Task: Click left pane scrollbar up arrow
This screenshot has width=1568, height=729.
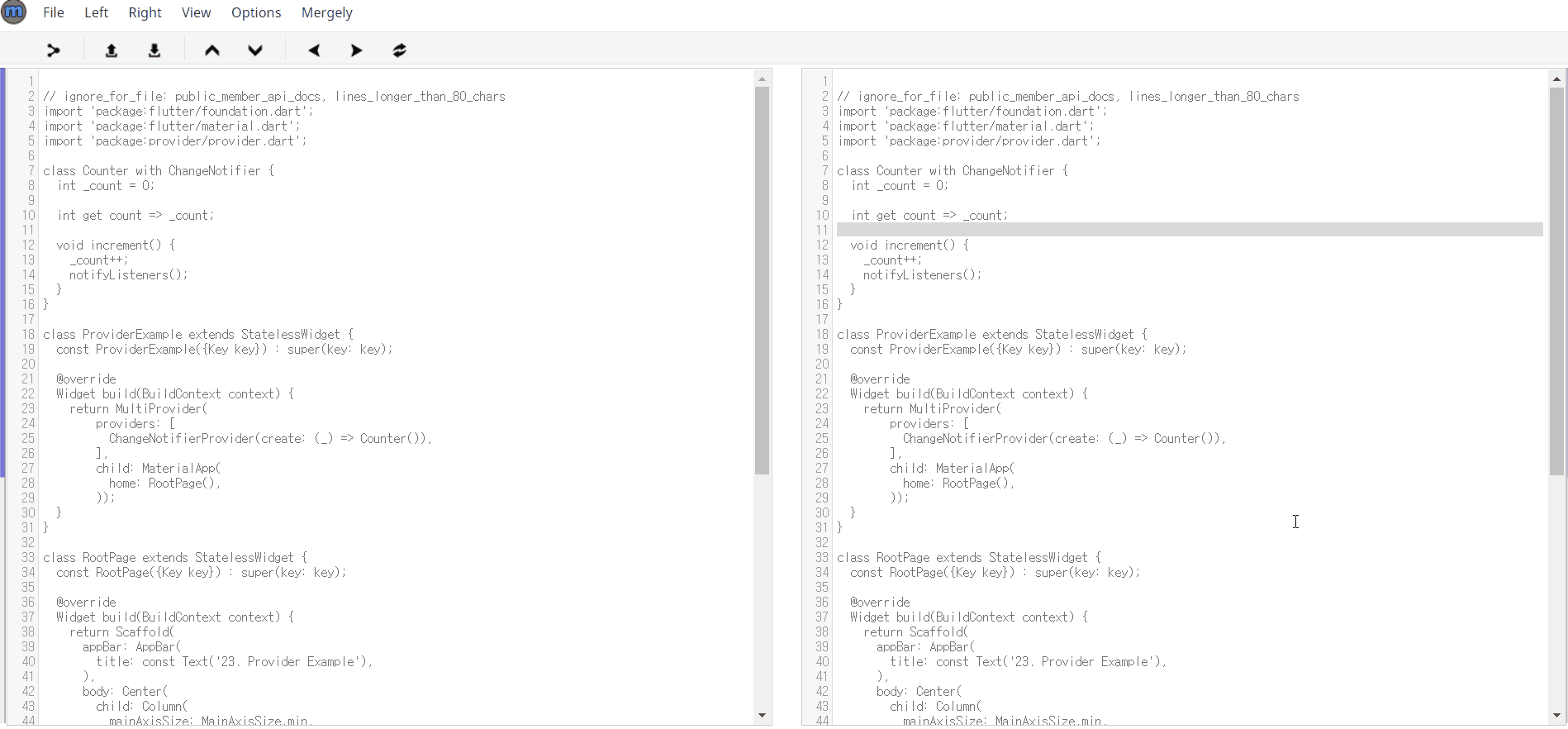Action: coord(763,79)
